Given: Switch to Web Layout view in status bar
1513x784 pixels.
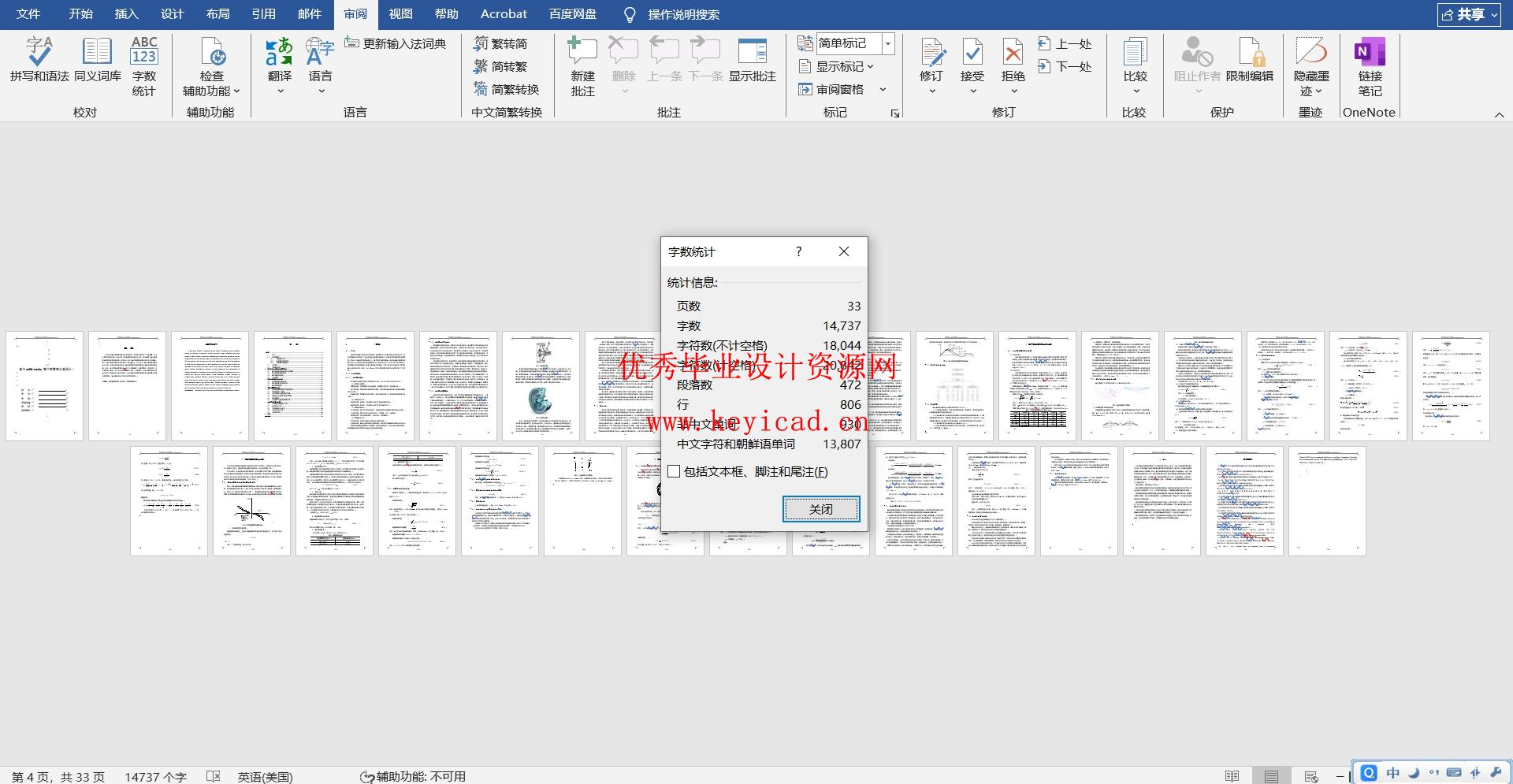Looking at the screenshot, I should tap(1311, 777).
